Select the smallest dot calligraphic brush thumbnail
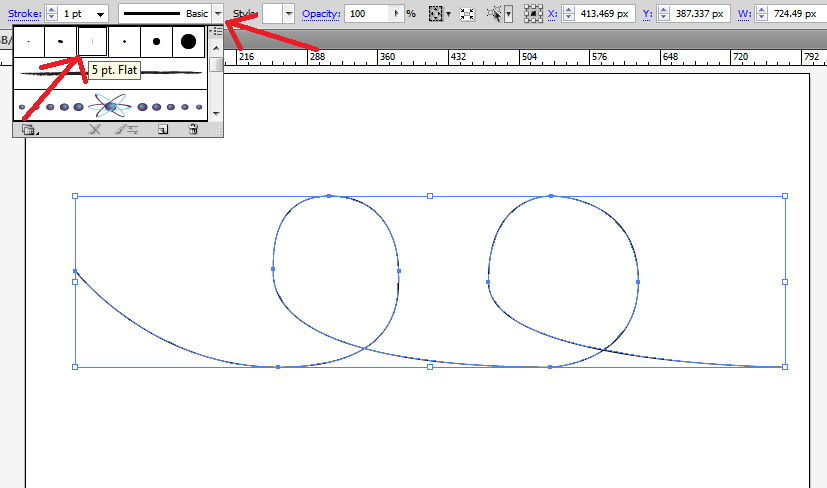The width and height of the screenshot is (827, 488). [x=28, y=42]
